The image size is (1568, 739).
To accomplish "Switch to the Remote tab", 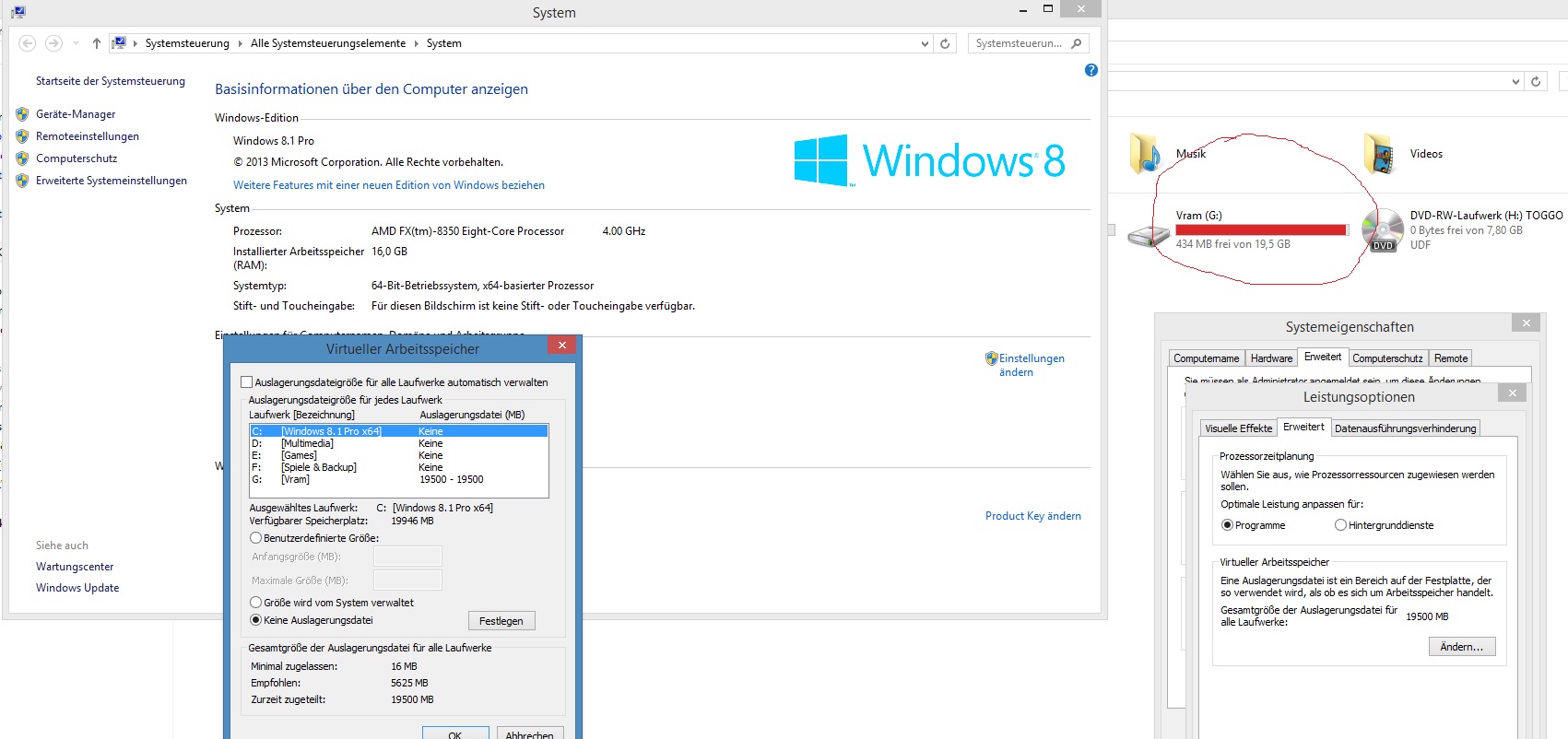I will pos(1451,358).
